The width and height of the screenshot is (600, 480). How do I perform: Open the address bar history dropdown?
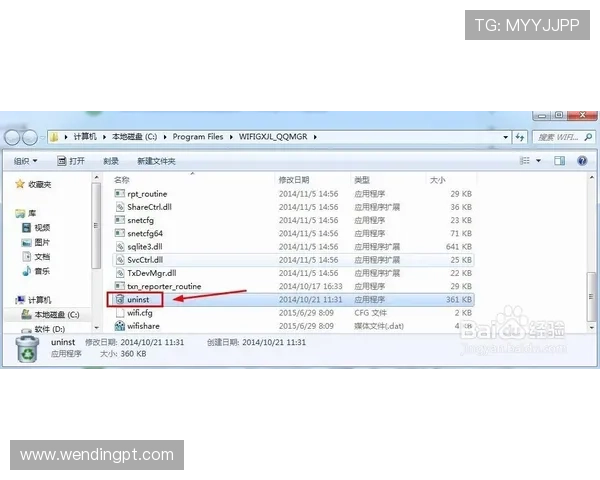(505, 137)
